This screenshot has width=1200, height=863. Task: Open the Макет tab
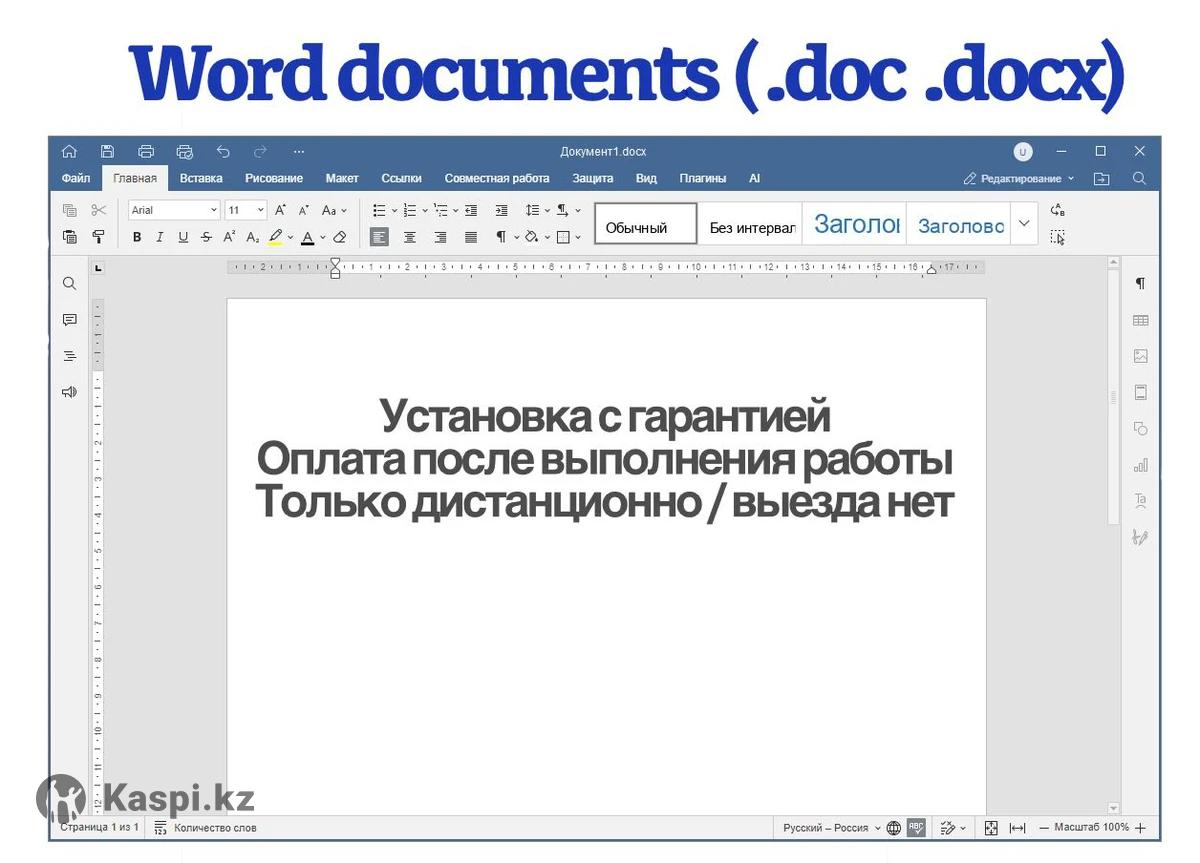(x=341, y=178)
